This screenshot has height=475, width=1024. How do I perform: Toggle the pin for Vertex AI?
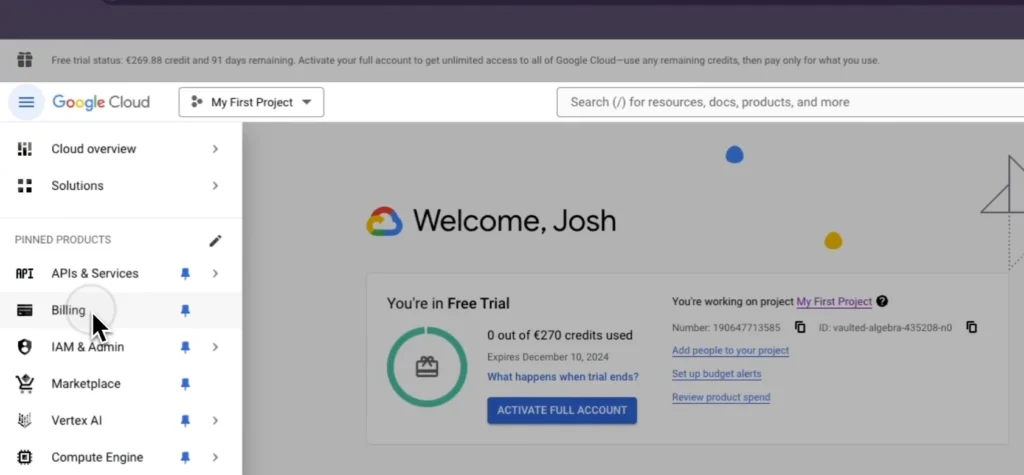coord(184,421)
